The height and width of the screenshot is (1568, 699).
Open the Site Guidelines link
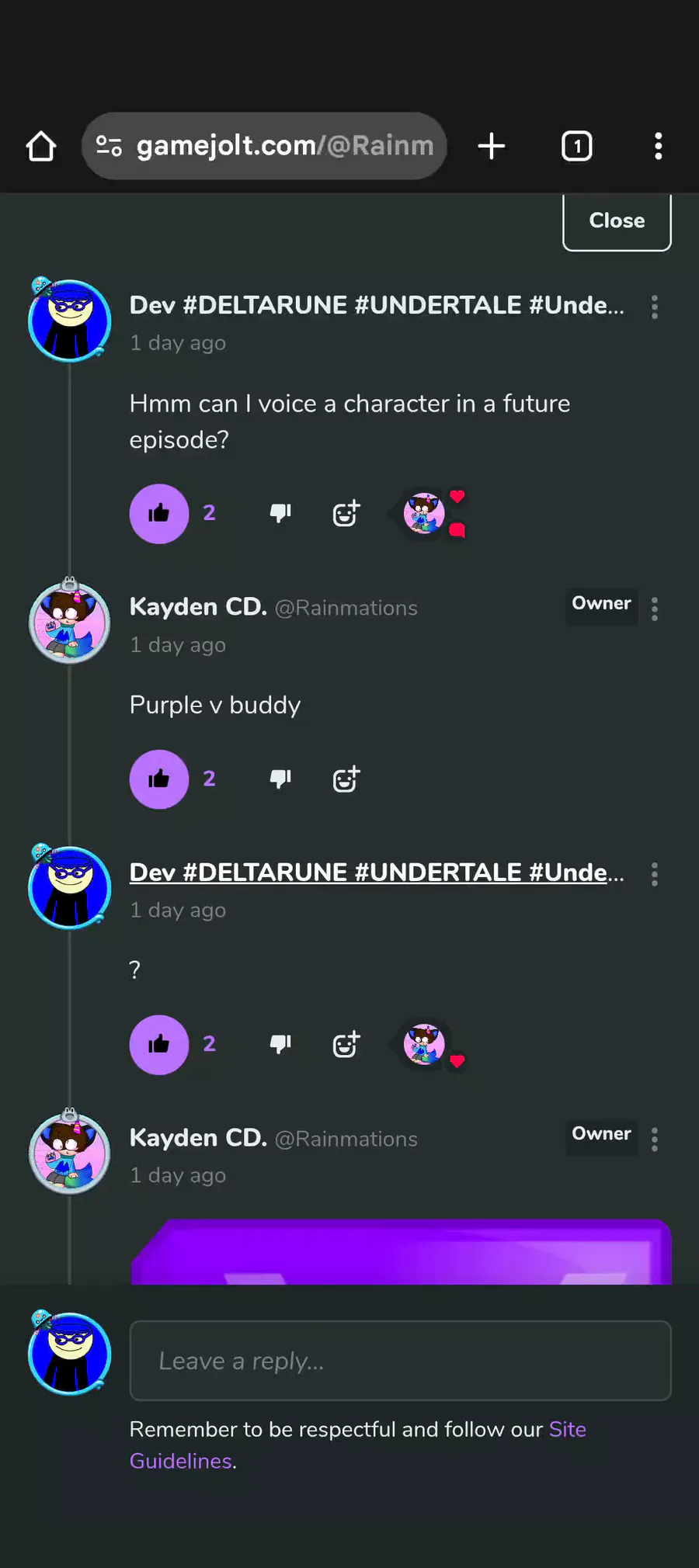click(358, 1445)
